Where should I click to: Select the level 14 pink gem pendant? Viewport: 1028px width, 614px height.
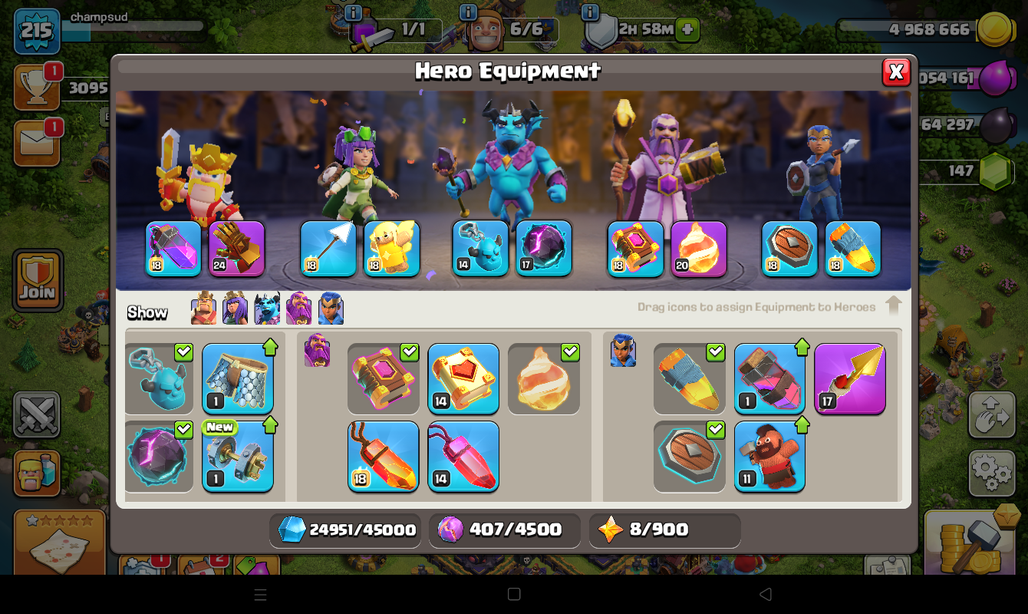point(464,456)
